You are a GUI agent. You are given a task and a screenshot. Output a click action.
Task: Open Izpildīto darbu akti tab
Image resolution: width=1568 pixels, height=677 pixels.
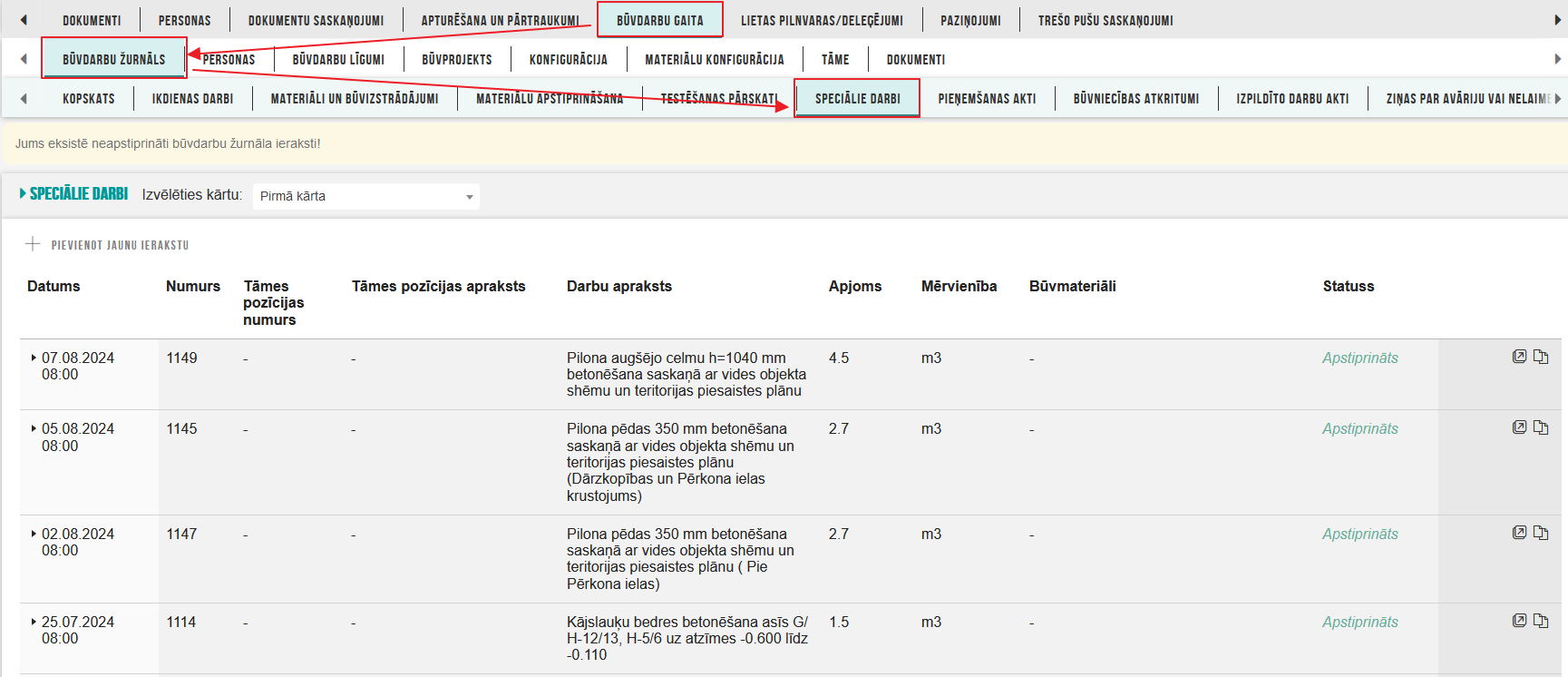[1292, 98]
